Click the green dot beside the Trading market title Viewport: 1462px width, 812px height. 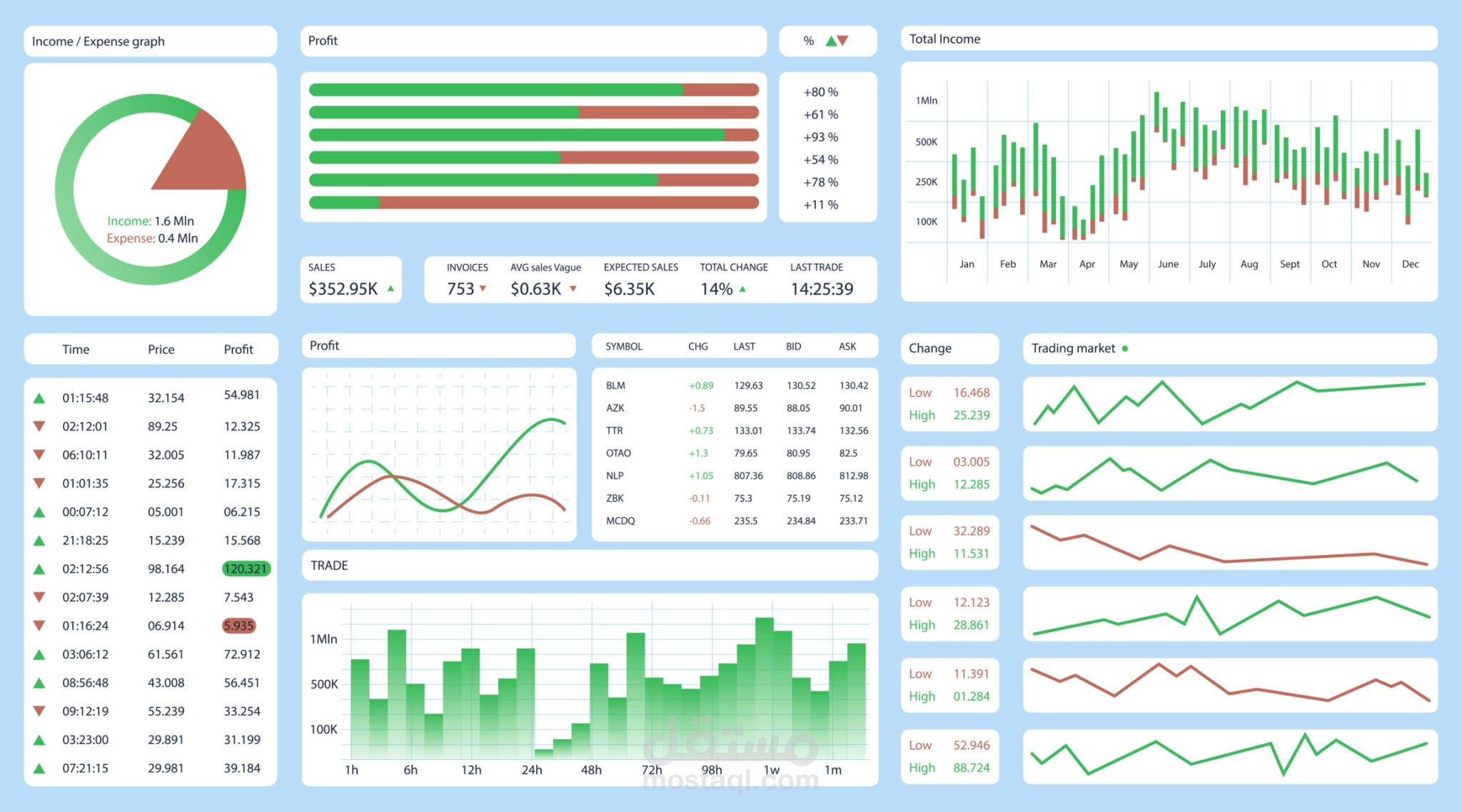click(x=1126, y=348)
